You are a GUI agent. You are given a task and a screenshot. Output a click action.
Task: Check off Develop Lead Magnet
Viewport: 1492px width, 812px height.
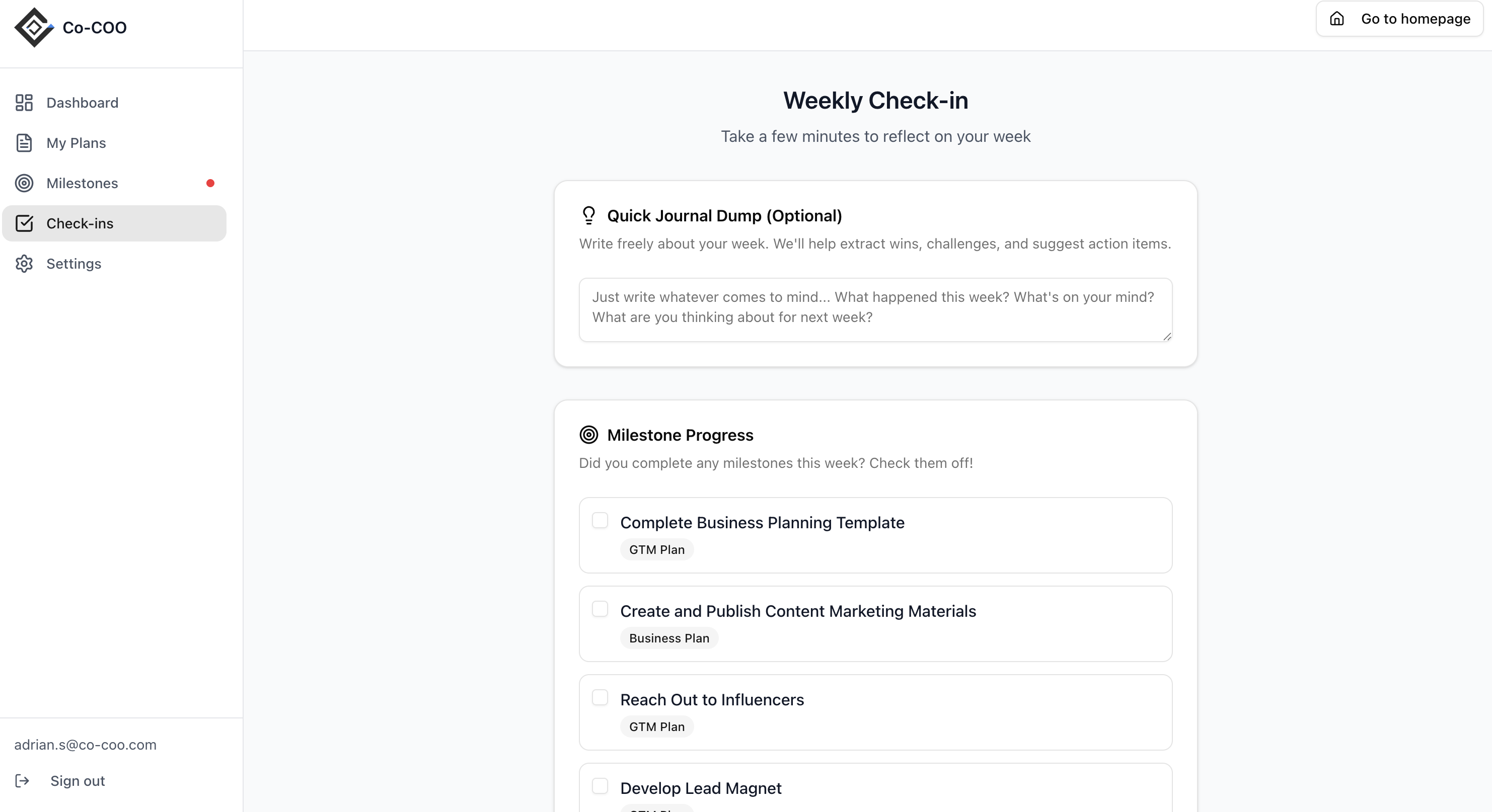click(x=600, y=786)
